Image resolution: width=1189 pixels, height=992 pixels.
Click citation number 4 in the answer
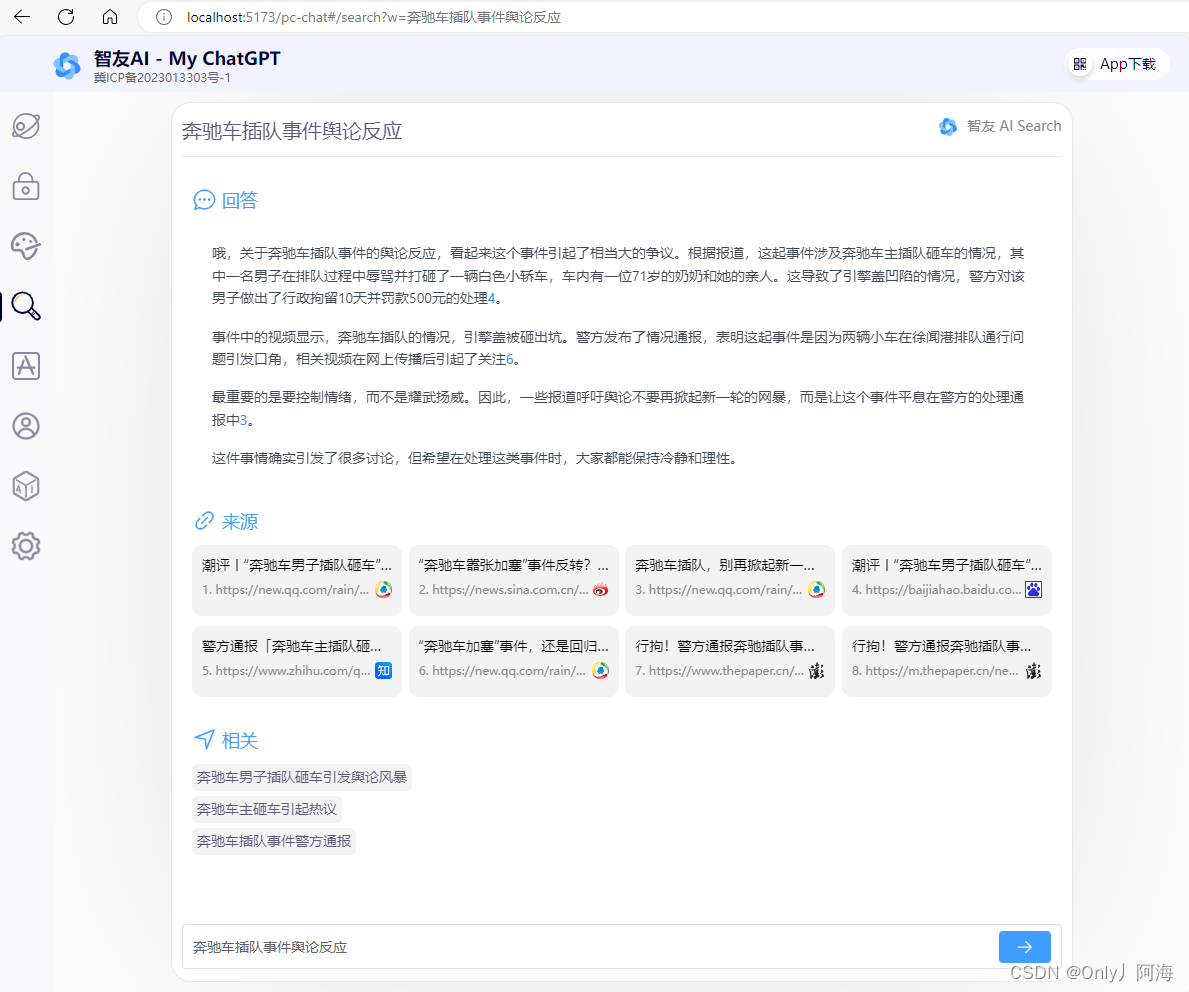491,298
